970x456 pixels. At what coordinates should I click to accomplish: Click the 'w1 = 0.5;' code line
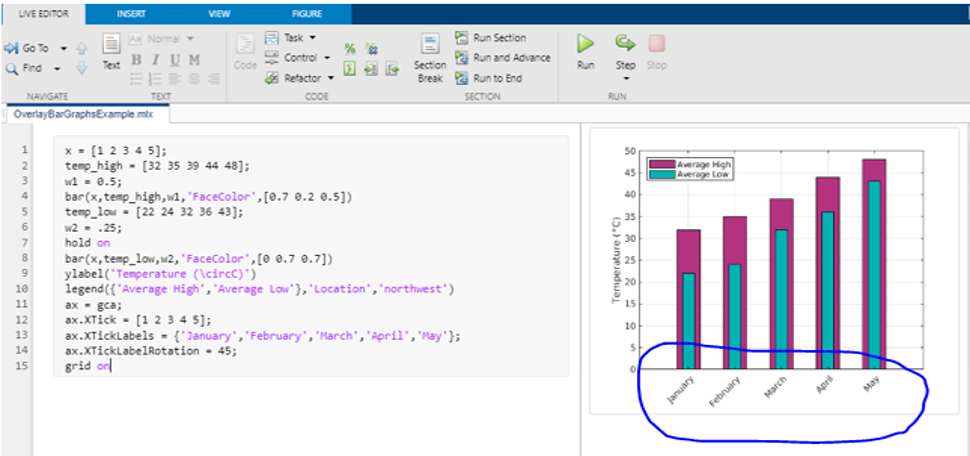pos(93,181)
